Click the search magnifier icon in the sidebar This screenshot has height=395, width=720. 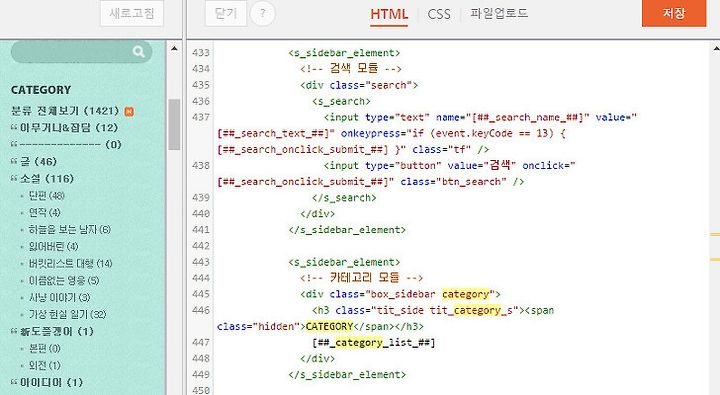click(138, 52)
